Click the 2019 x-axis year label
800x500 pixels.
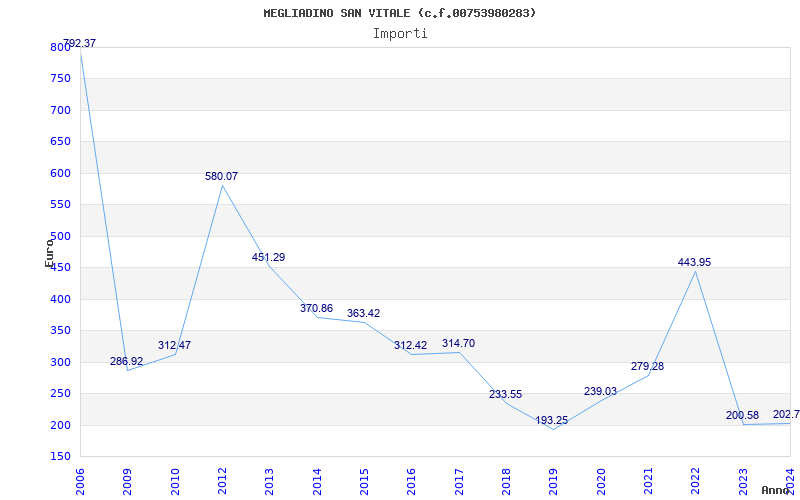pyautogui.click(x=554, y=482)
